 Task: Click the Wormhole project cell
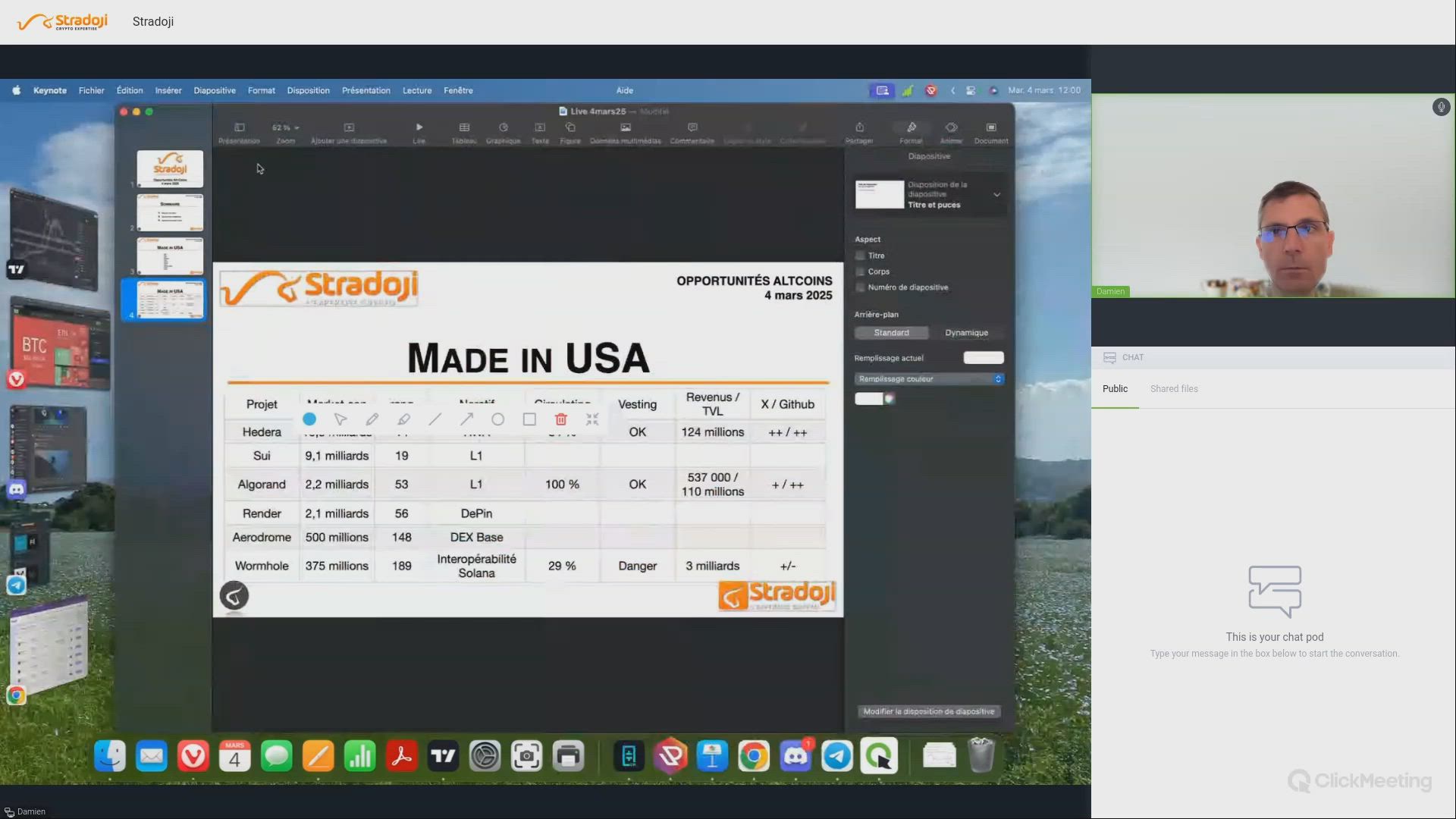pyautogui.click(x=262, y=566)
